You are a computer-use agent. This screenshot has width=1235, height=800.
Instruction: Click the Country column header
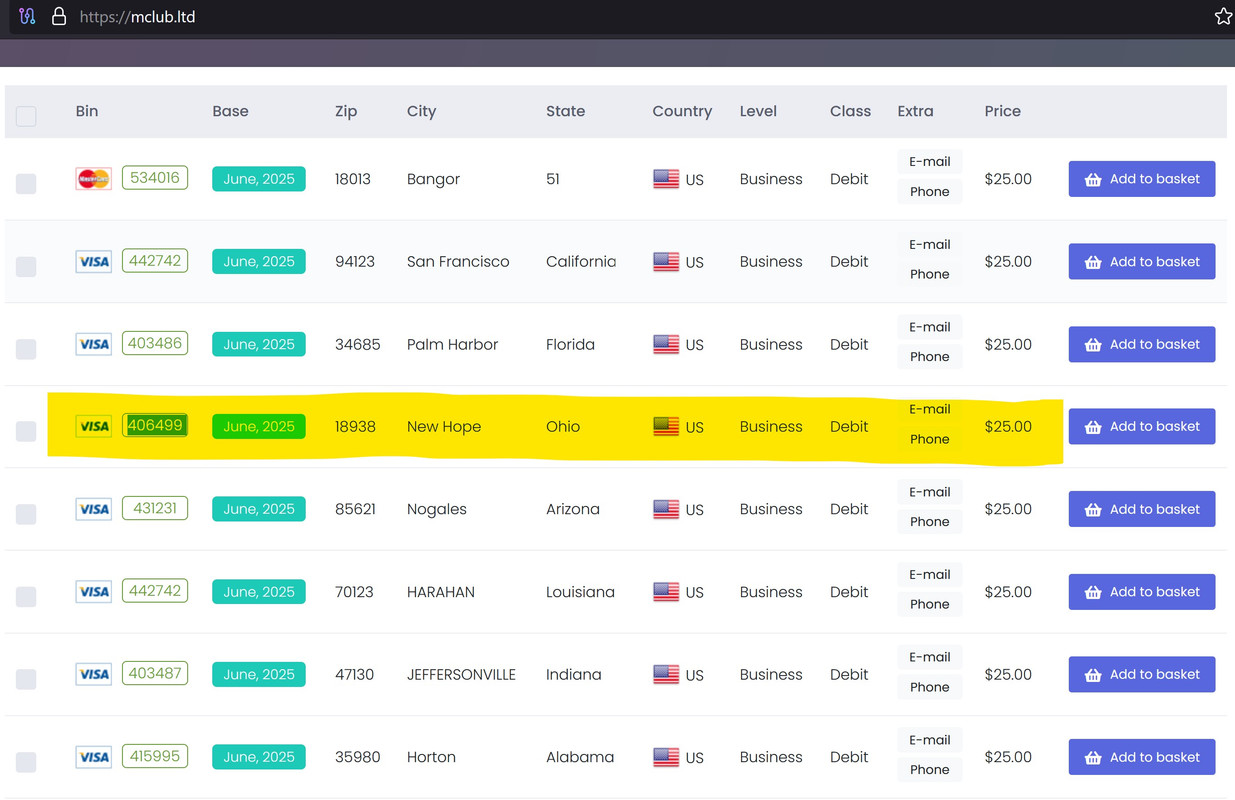(x=682, y=111)
